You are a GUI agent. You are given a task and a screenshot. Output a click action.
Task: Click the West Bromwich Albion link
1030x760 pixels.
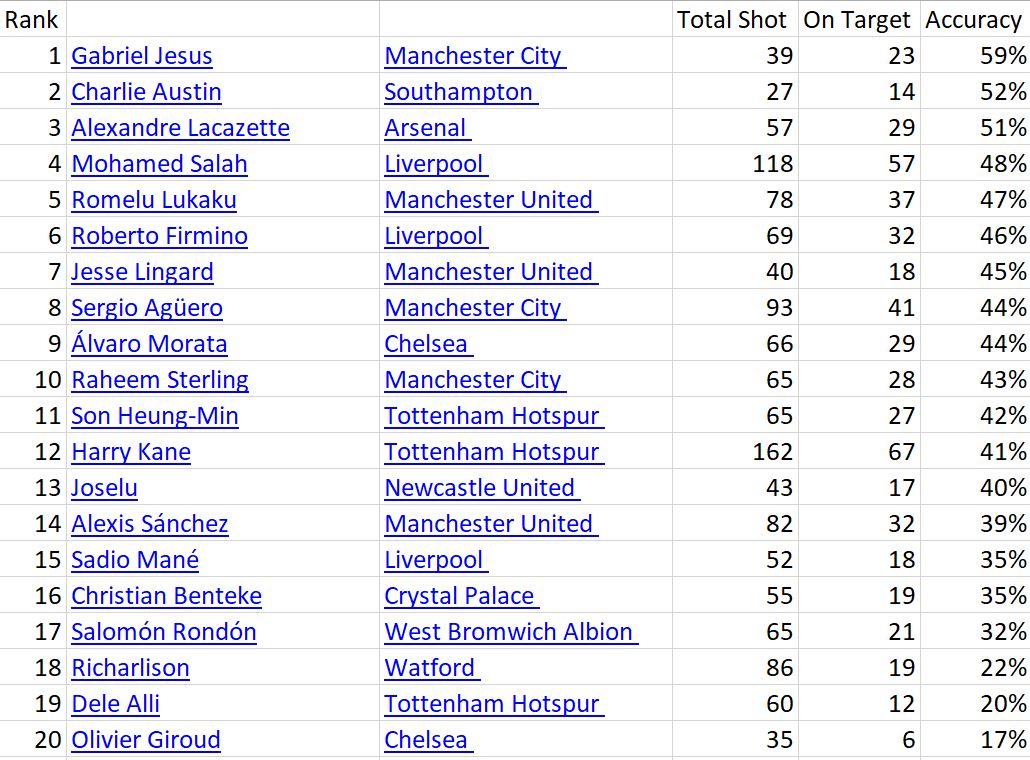click(x=509, y=632)
